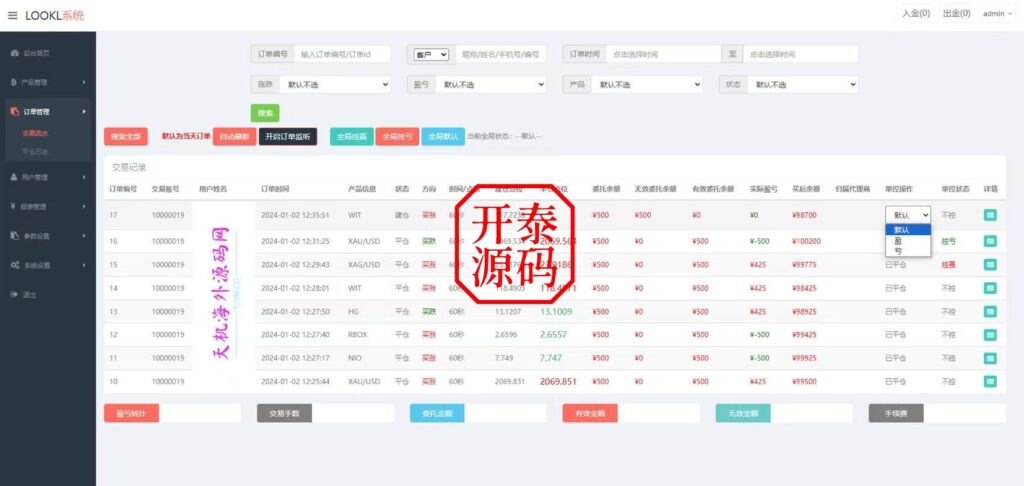
Task: Click the LOOKL系统 logo text
Action: pos(55,15)
